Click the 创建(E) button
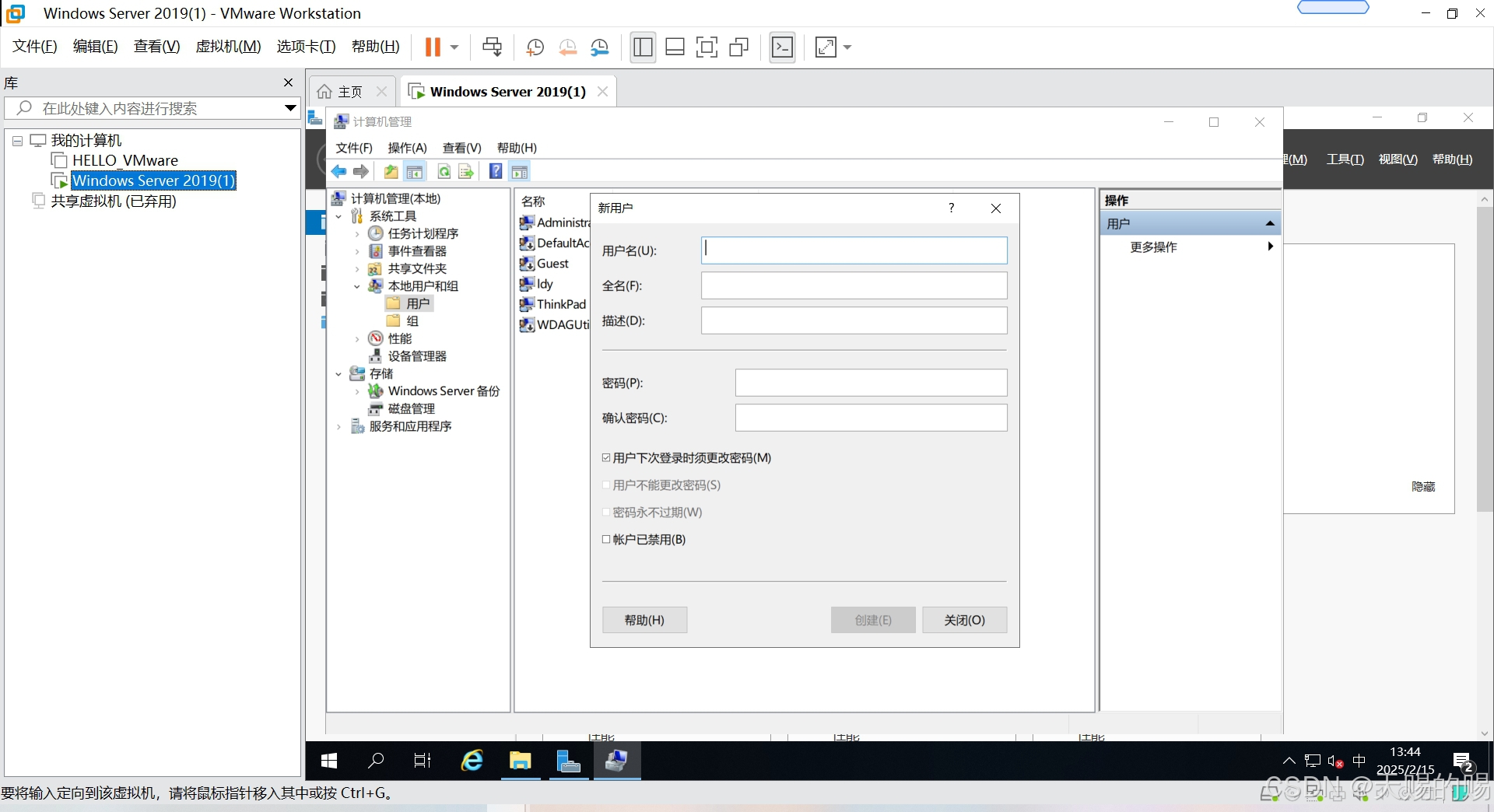This screenshot has height=812, width=1494. tap(873, 620)
